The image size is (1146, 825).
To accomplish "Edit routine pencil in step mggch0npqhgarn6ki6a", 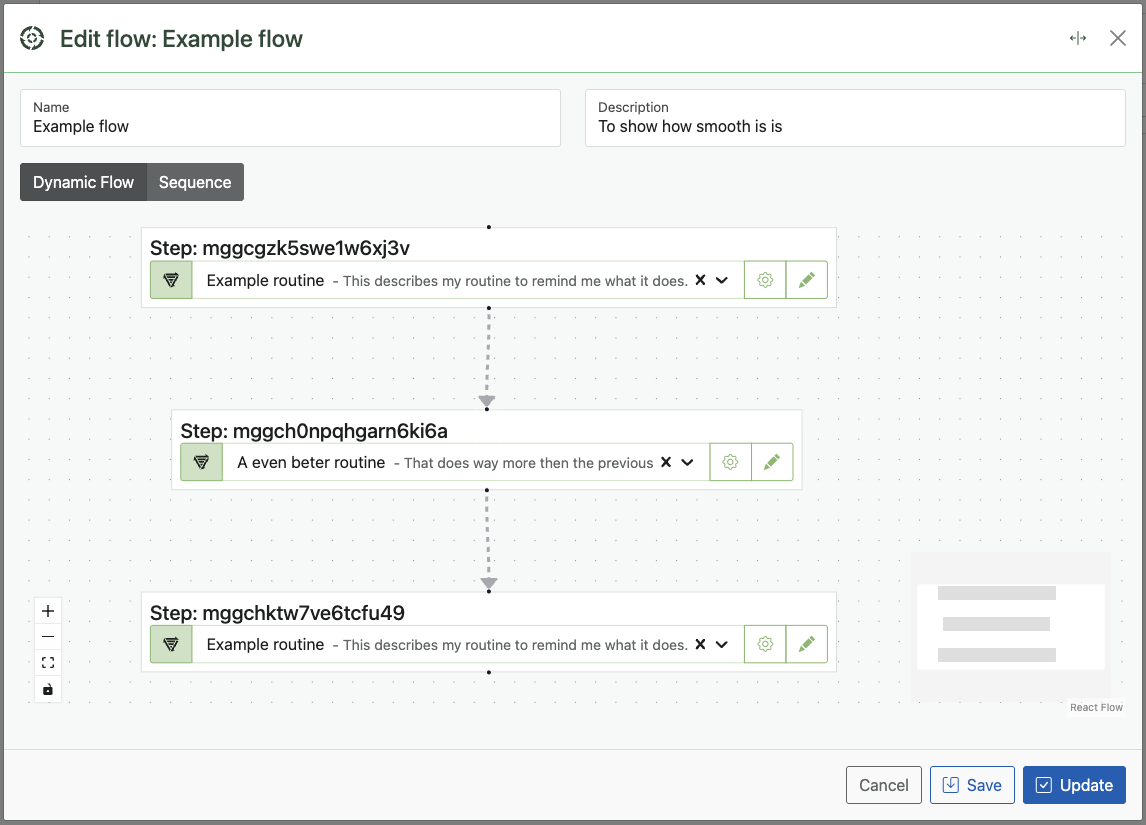I will (772, 462).
